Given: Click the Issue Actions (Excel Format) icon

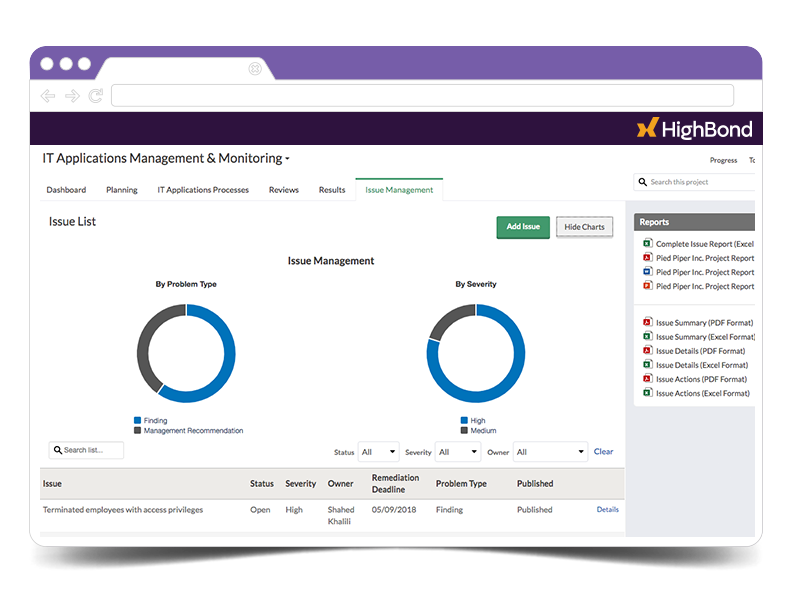Looking at the screenshot, I should click(x=647, y=393).
